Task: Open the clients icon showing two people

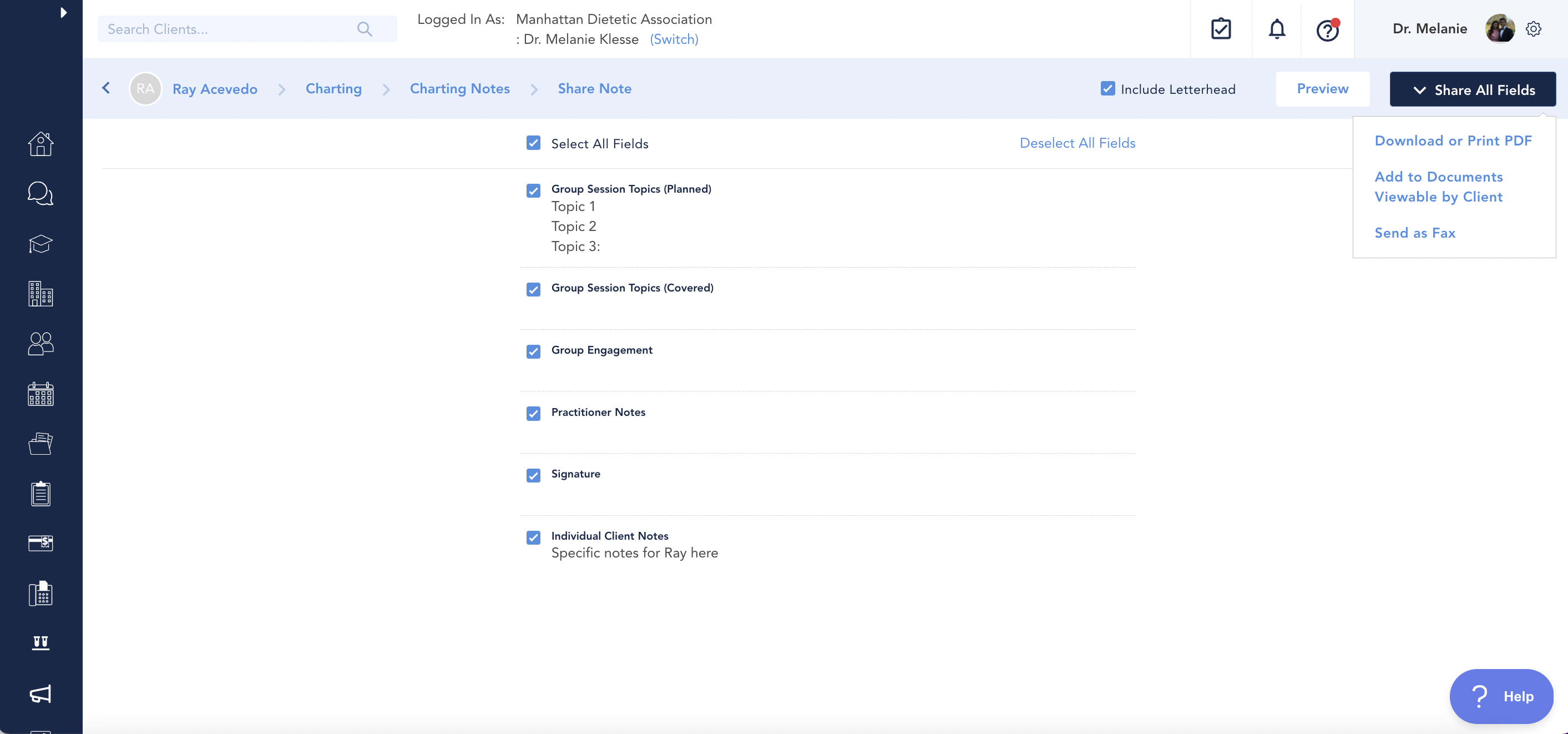Action: pos(40,344)
